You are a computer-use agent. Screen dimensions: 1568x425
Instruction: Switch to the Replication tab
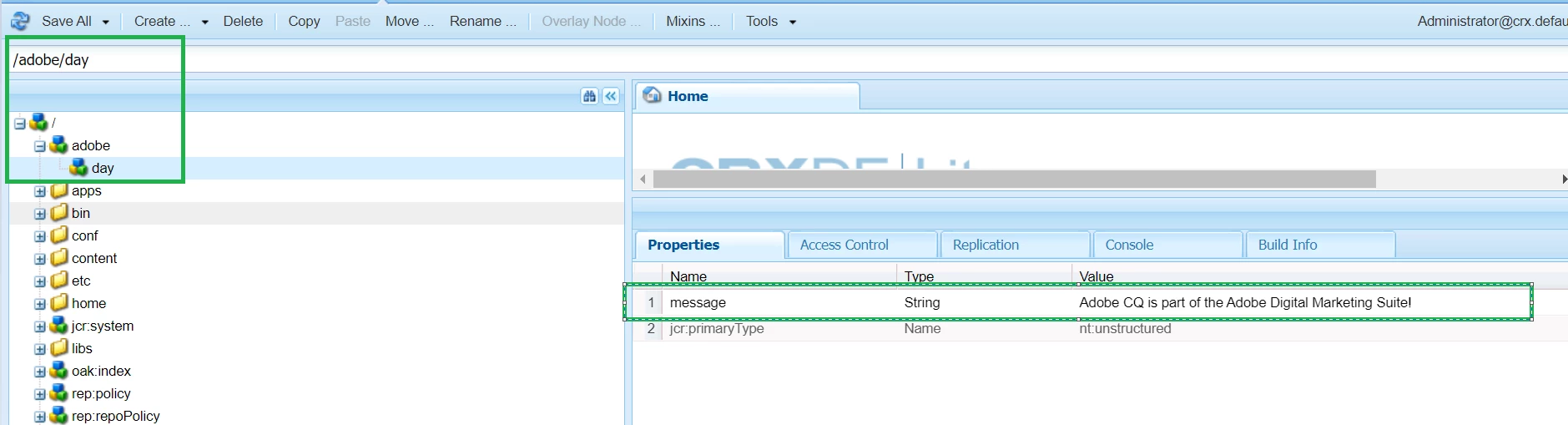1016,245
